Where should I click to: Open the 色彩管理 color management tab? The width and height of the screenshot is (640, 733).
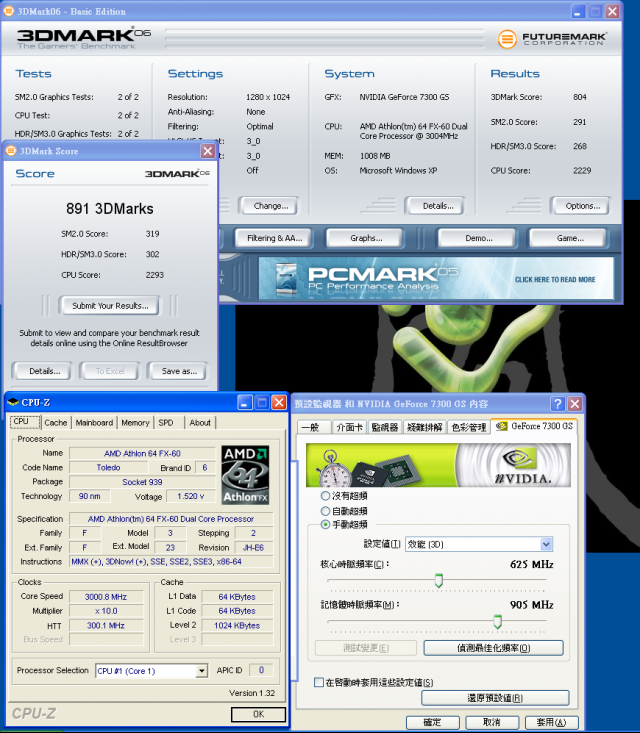(x=469, y=427)
